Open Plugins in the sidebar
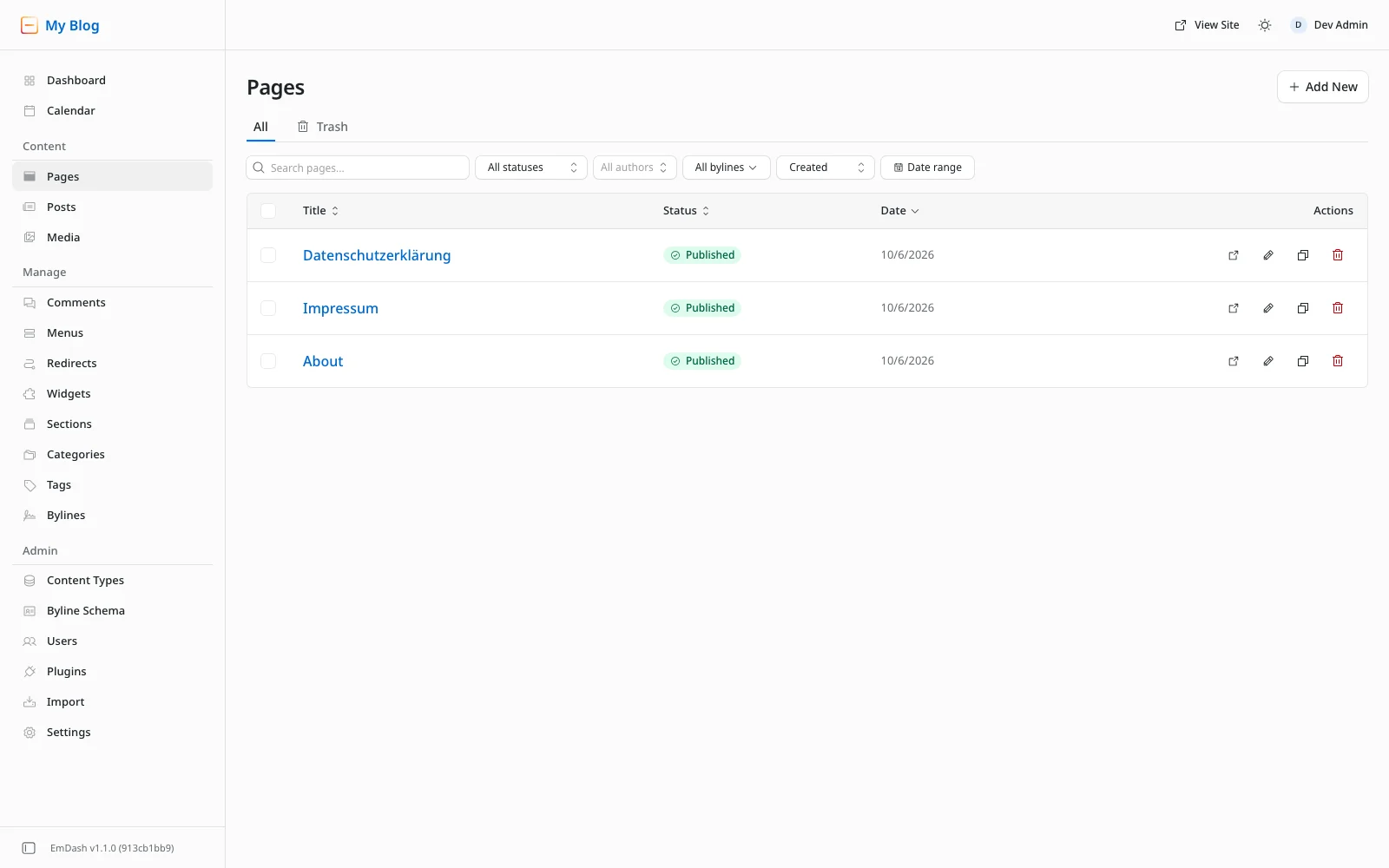 (112, 671)
